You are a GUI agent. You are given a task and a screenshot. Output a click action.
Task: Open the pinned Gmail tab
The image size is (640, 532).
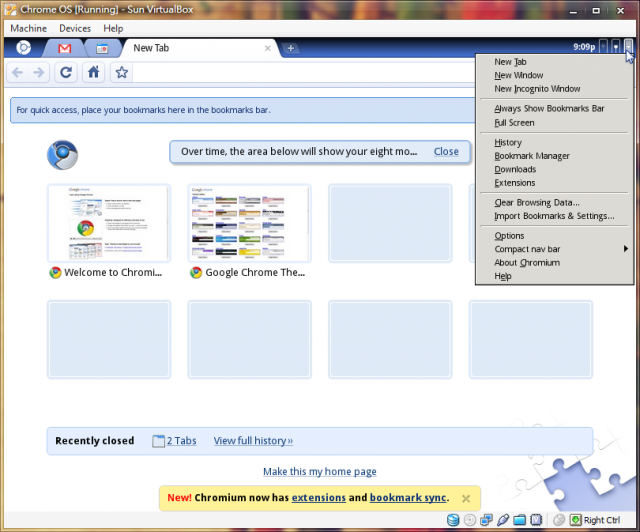pos(64,49)
